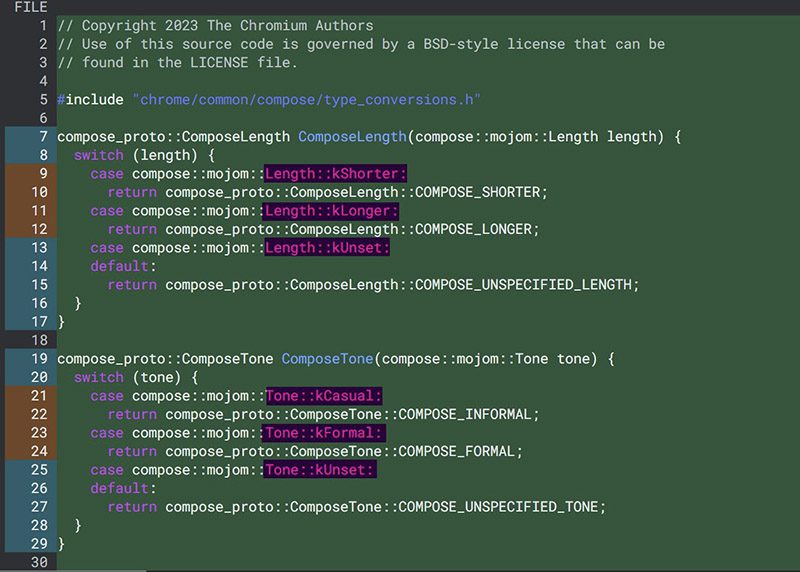This screenshot has width=800, height=572.
Task: Select line number 21 in gutter
Action: (39, 395)
